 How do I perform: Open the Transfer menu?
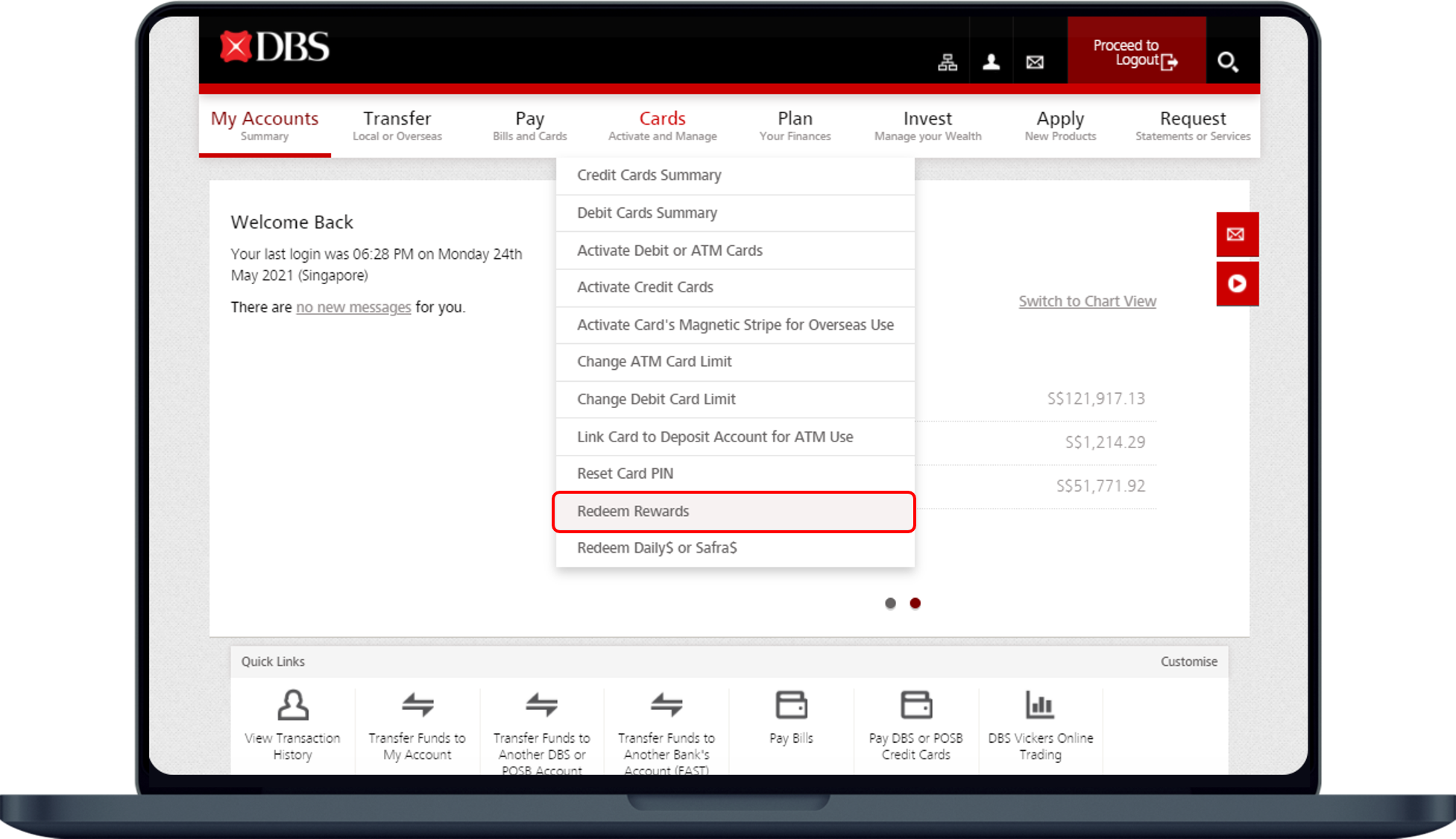397,125
